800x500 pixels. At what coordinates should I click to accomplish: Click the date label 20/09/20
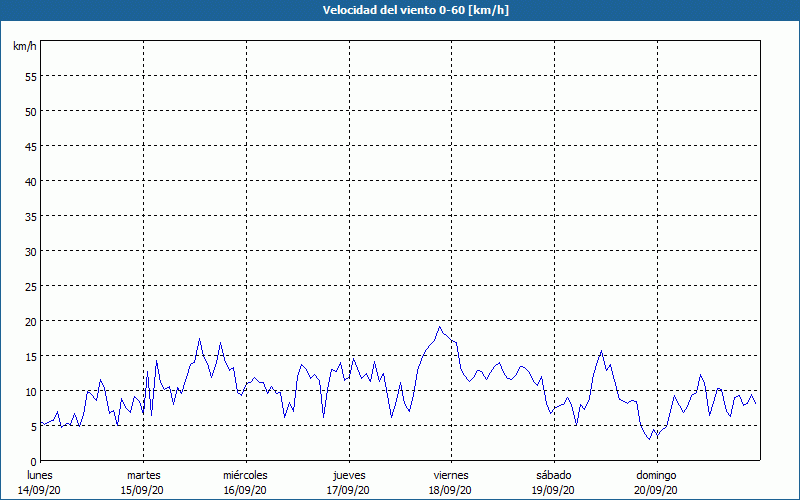(656, 490)
